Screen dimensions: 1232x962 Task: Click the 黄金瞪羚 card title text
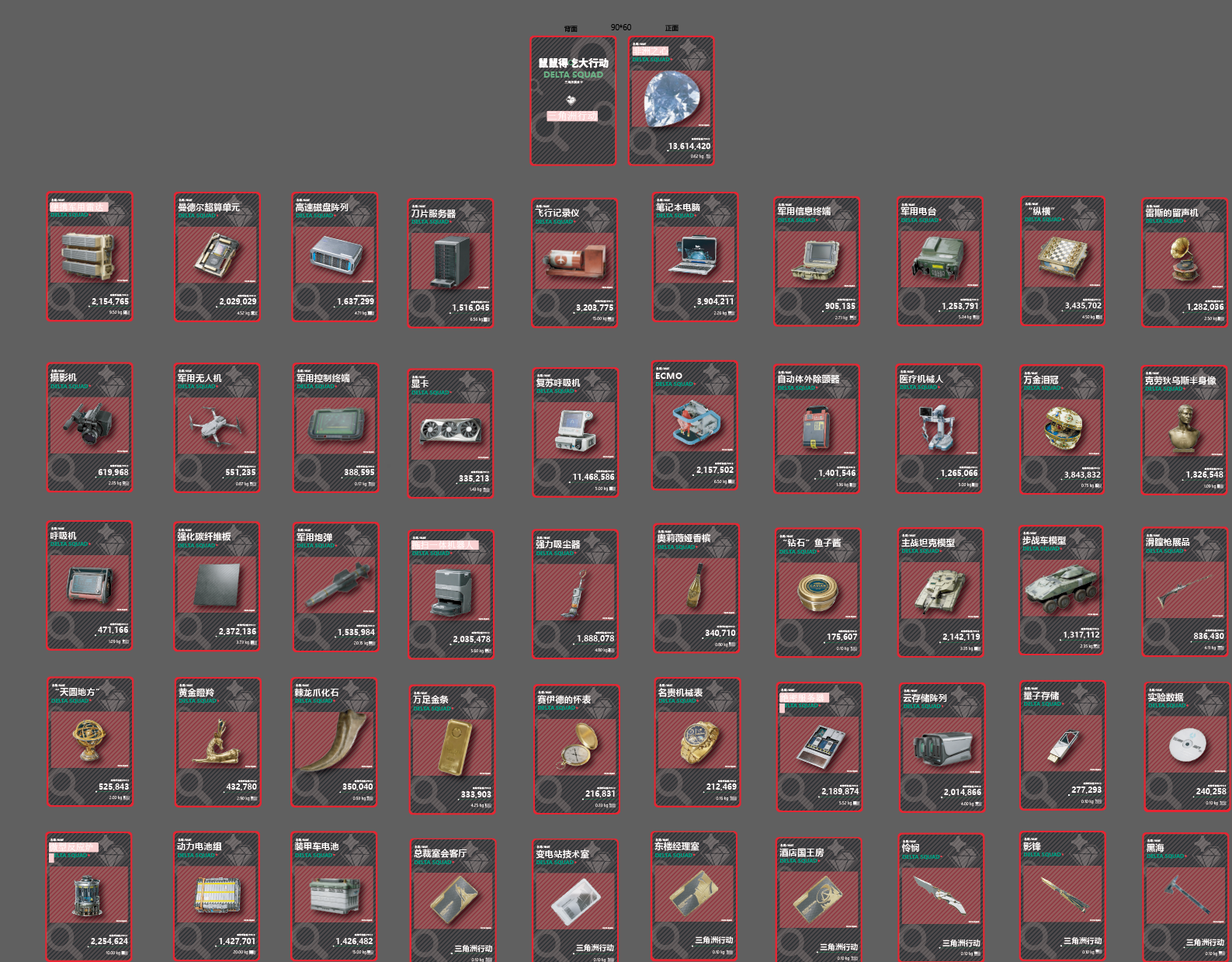point(196,693)
